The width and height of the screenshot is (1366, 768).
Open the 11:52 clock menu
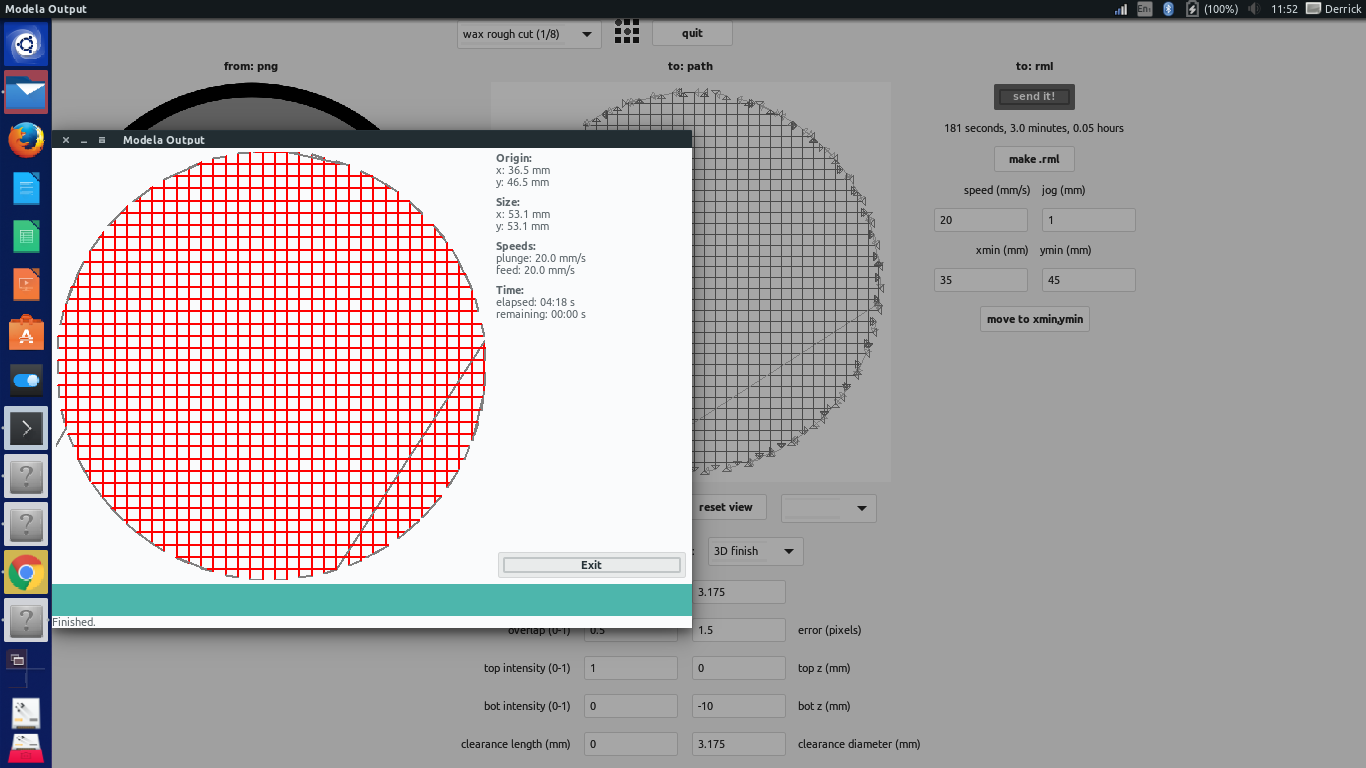click(x=1285, y=9)
